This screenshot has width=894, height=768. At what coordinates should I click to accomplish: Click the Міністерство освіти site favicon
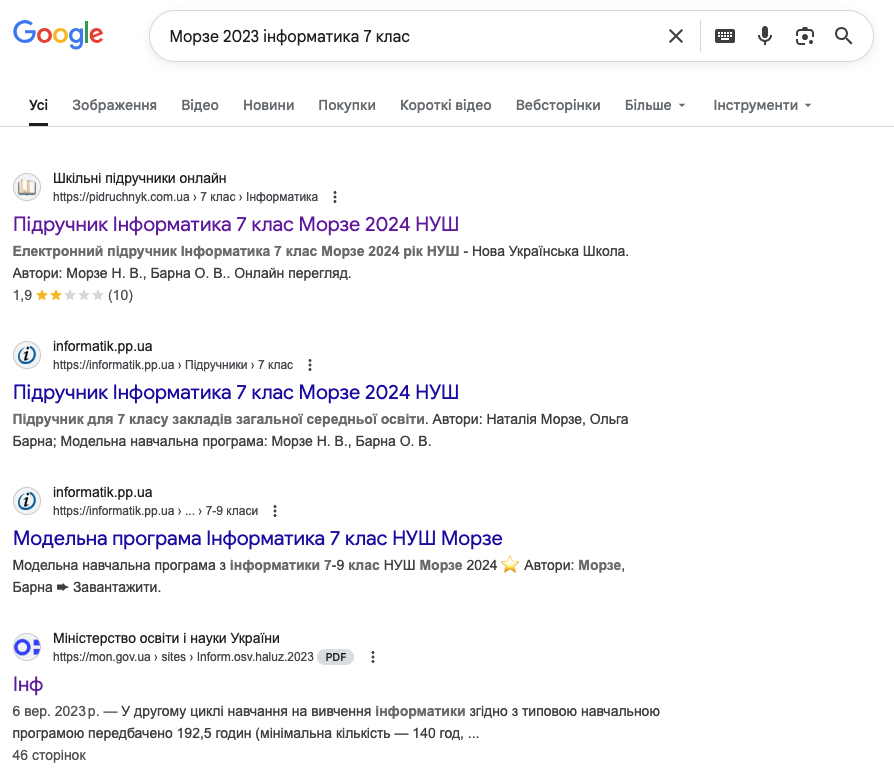click(x=27, y=647)
